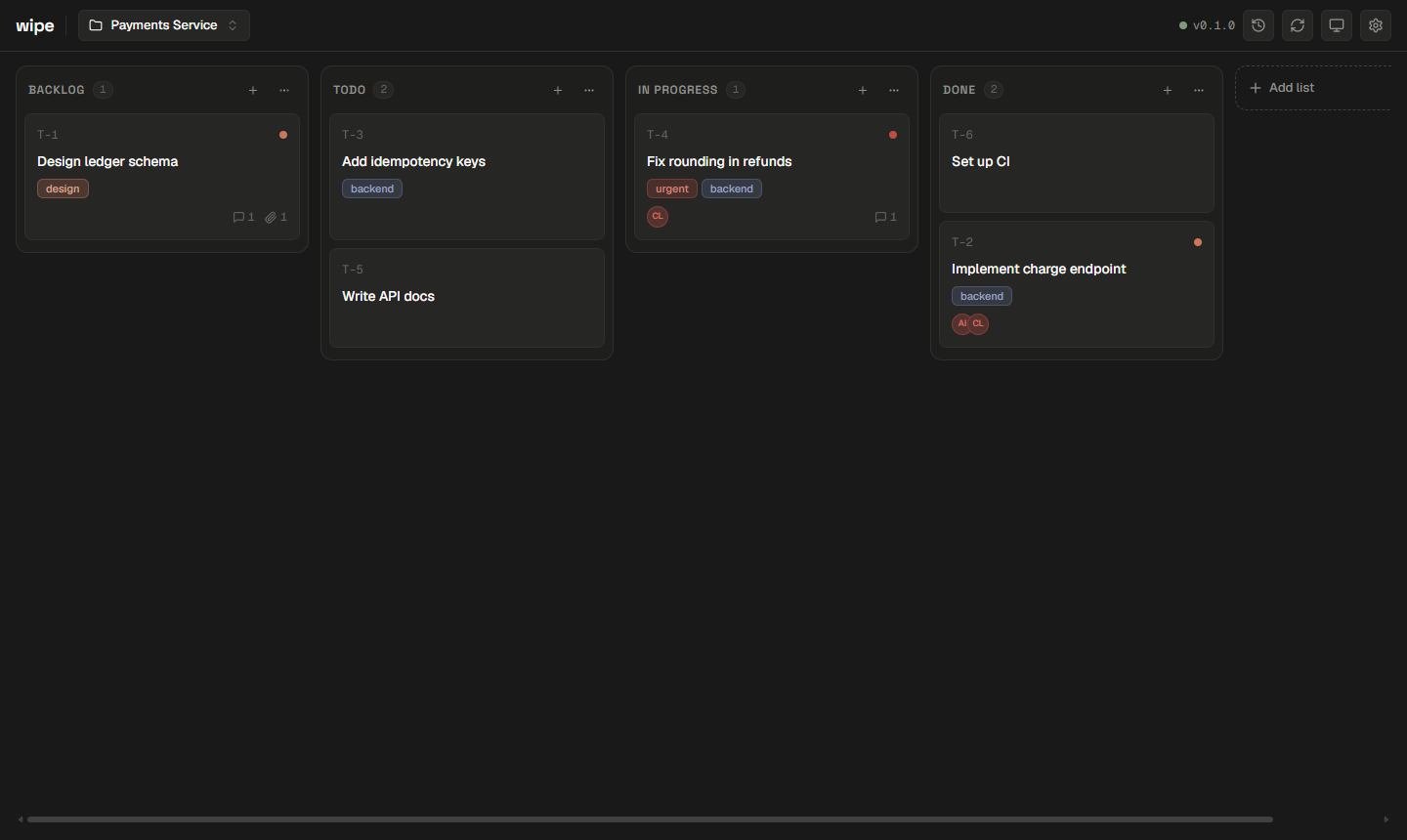1407x840 pixels.
Task: Click urgent label on Fix rounding card
Action: click(x=672, y=189)
